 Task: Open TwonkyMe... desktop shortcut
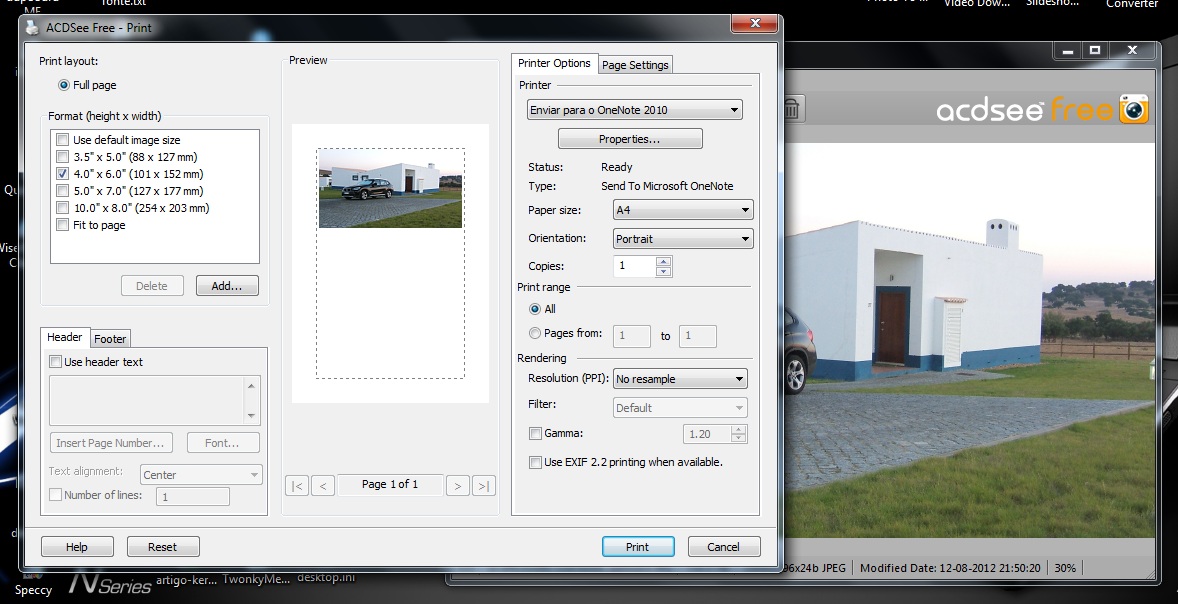pyautogui.click(x=255, y=579)
